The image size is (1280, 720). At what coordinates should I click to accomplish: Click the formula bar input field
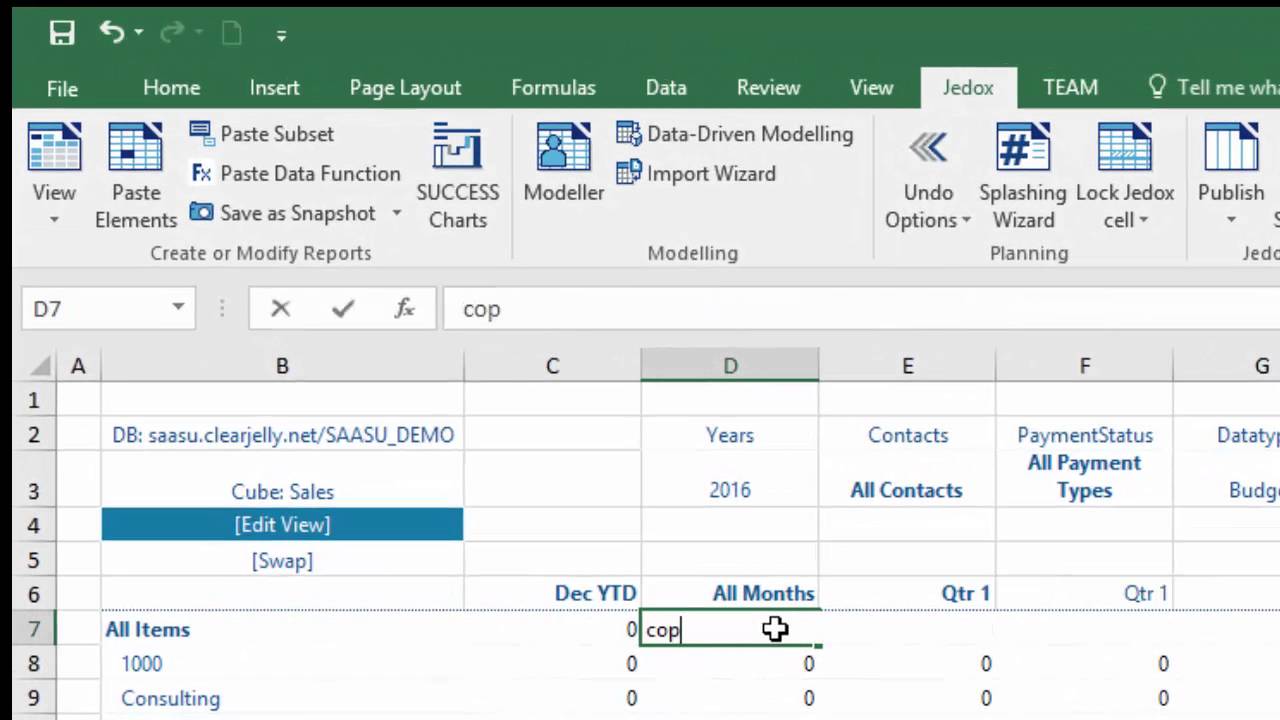(850, 309)
